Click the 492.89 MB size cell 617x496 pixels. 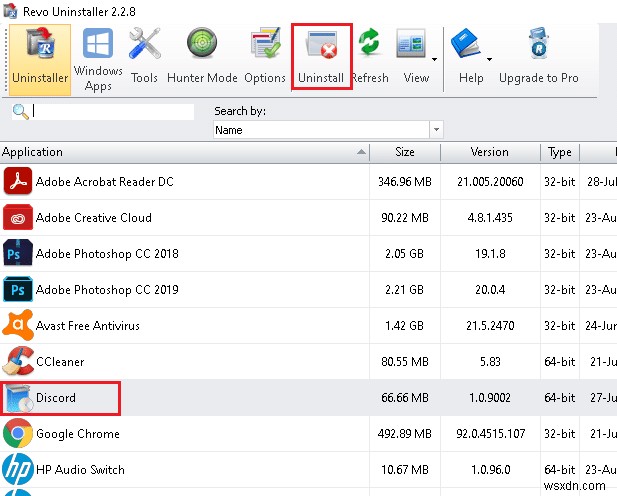pos(405,433)
